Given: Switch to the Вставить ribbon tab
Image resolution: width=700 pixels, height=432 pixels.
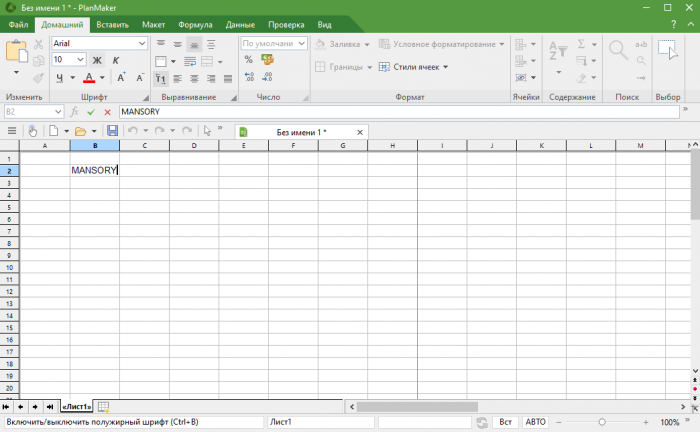Looking at the screenshot, I should (112, 24).
